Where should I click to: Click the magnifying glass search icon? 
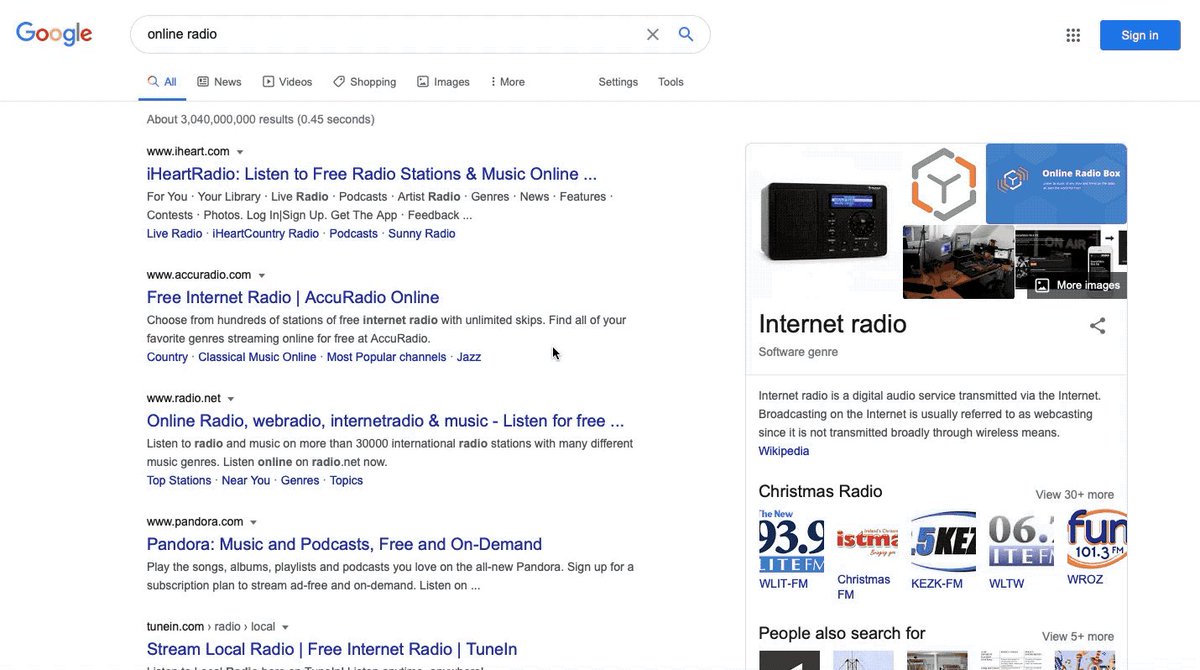(x=686, y=34)
